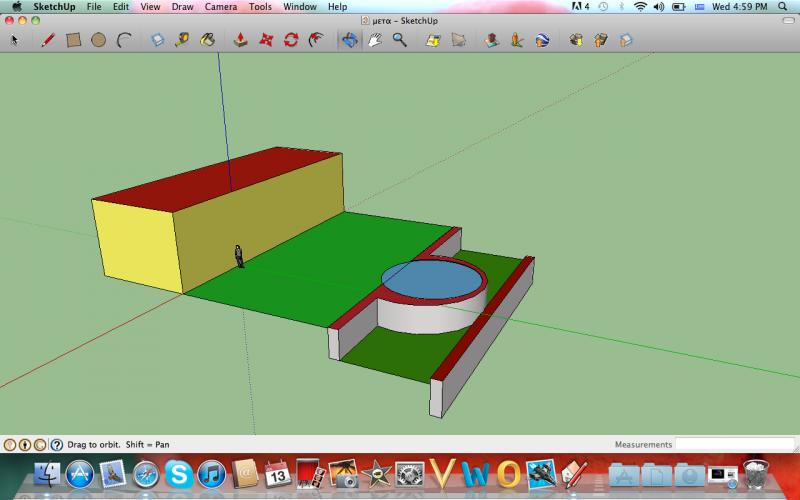Open the Camera menu

[220, 7]
